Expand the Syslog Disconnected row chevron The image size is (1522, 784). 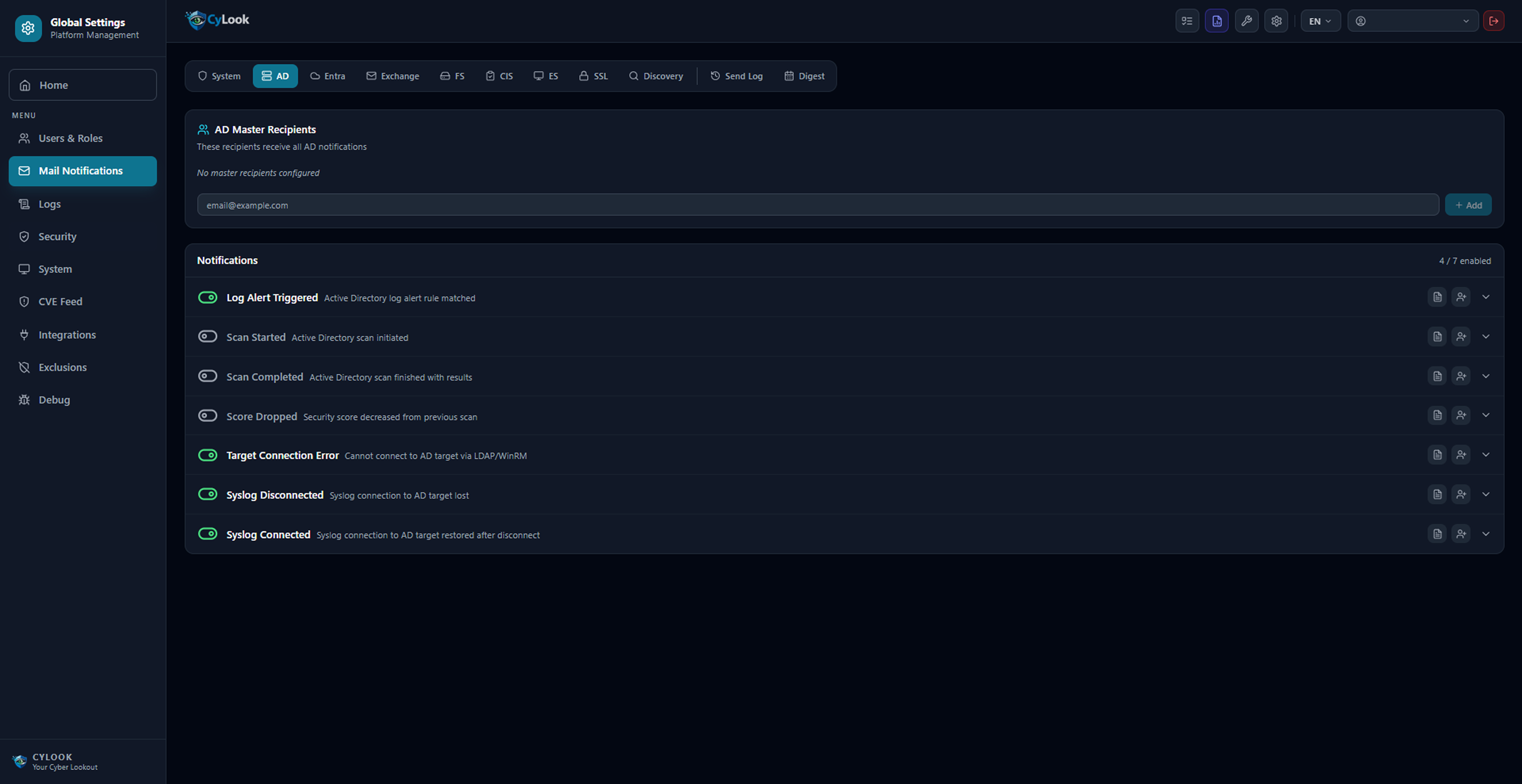click(x=1486, y=495)
